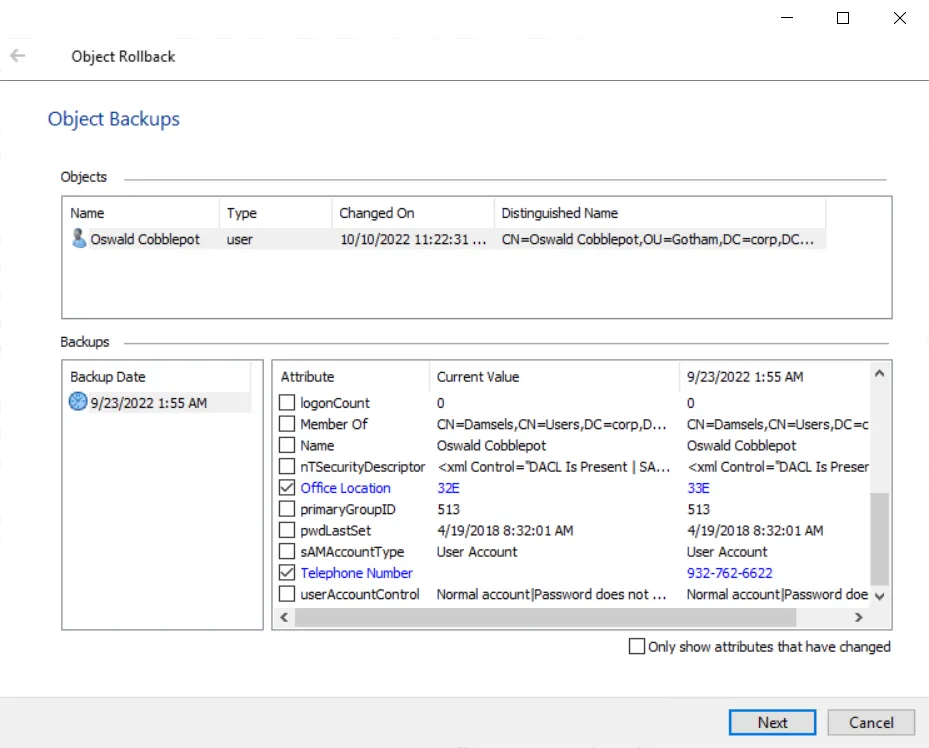Viewport: 929px width, 748px height.
Task: Uncheck the Office Location checkbox
Action: click(x=287, y=488)
